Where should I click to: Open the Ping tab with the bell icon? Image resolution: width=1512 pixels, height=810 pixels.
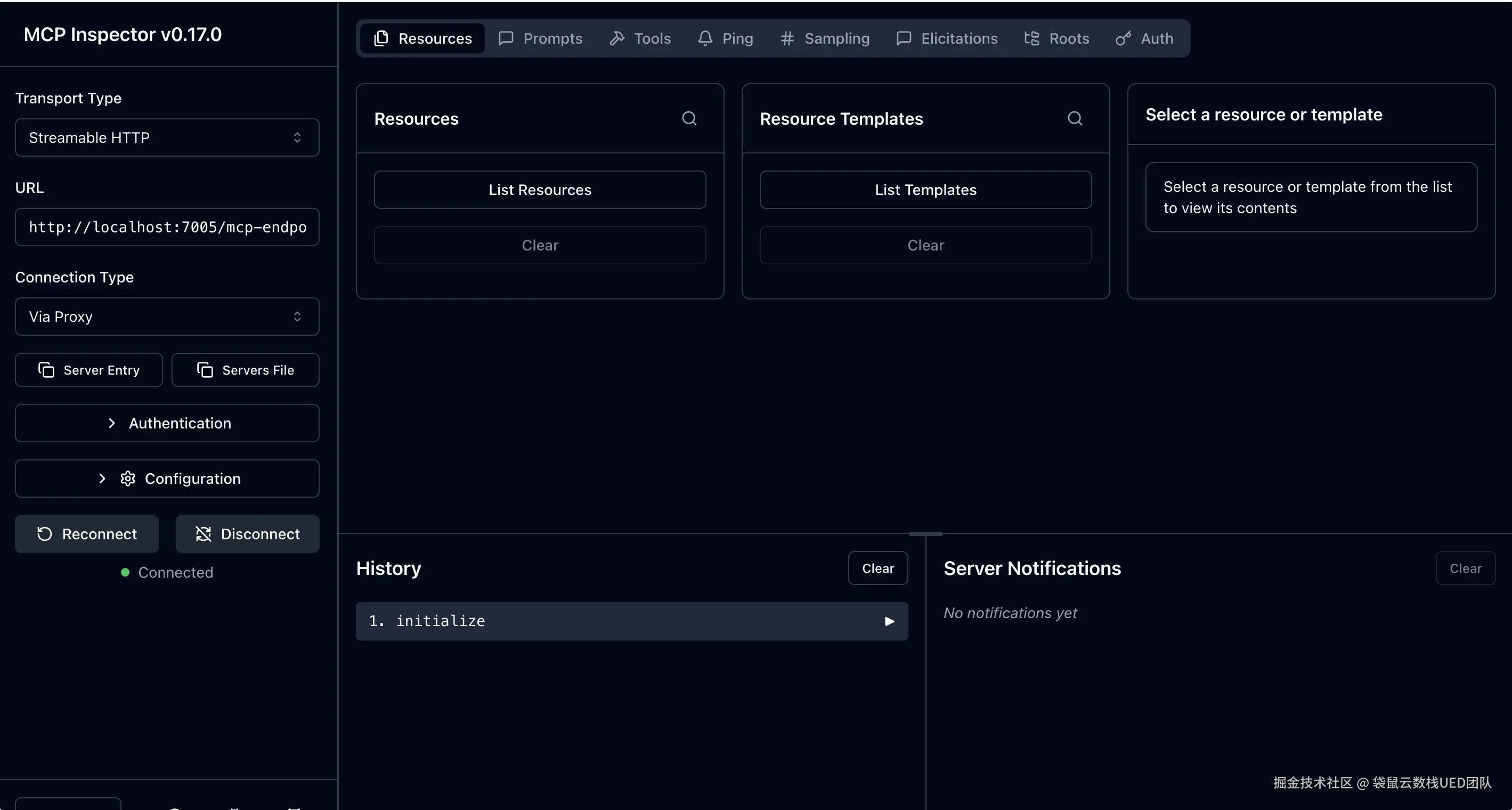[726, 39]
